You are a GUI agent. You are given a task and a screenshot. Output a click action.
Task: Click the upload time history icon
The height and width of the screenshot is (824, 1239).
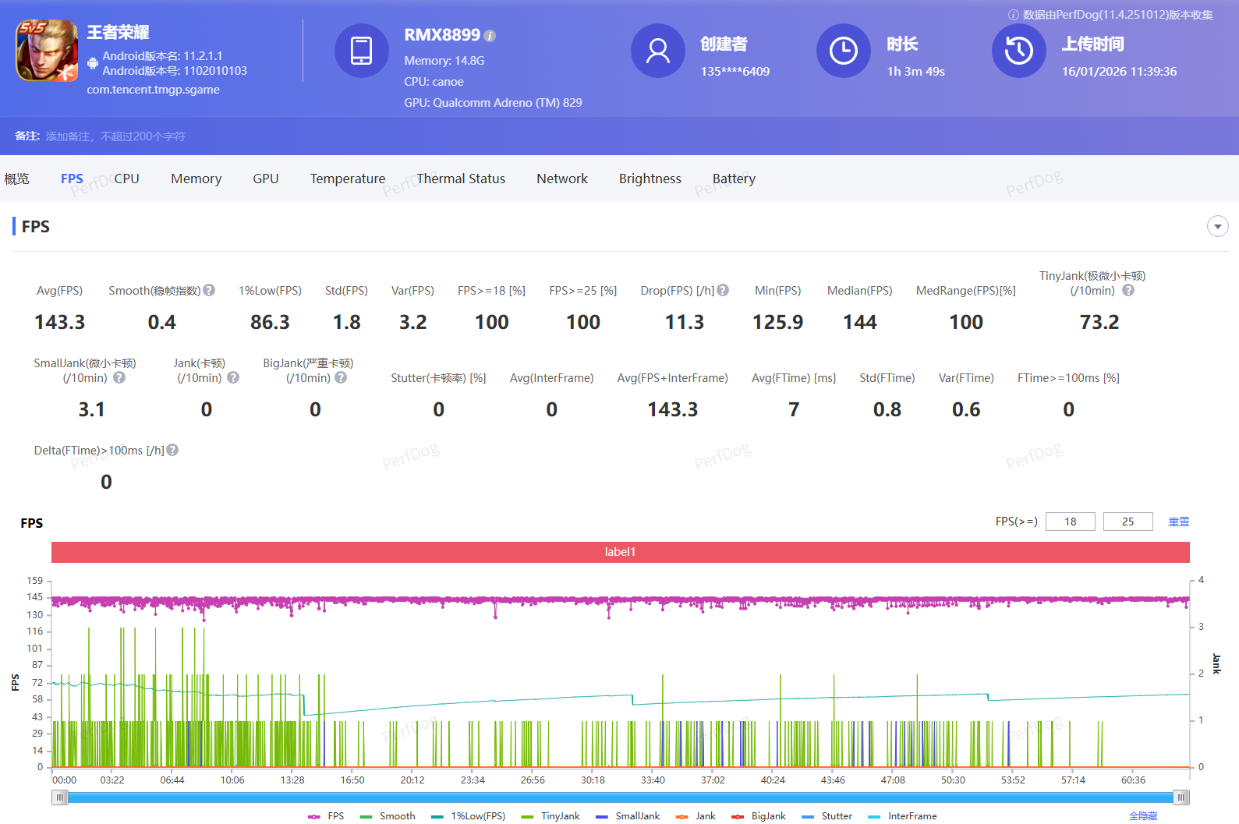click(1018, 50)
